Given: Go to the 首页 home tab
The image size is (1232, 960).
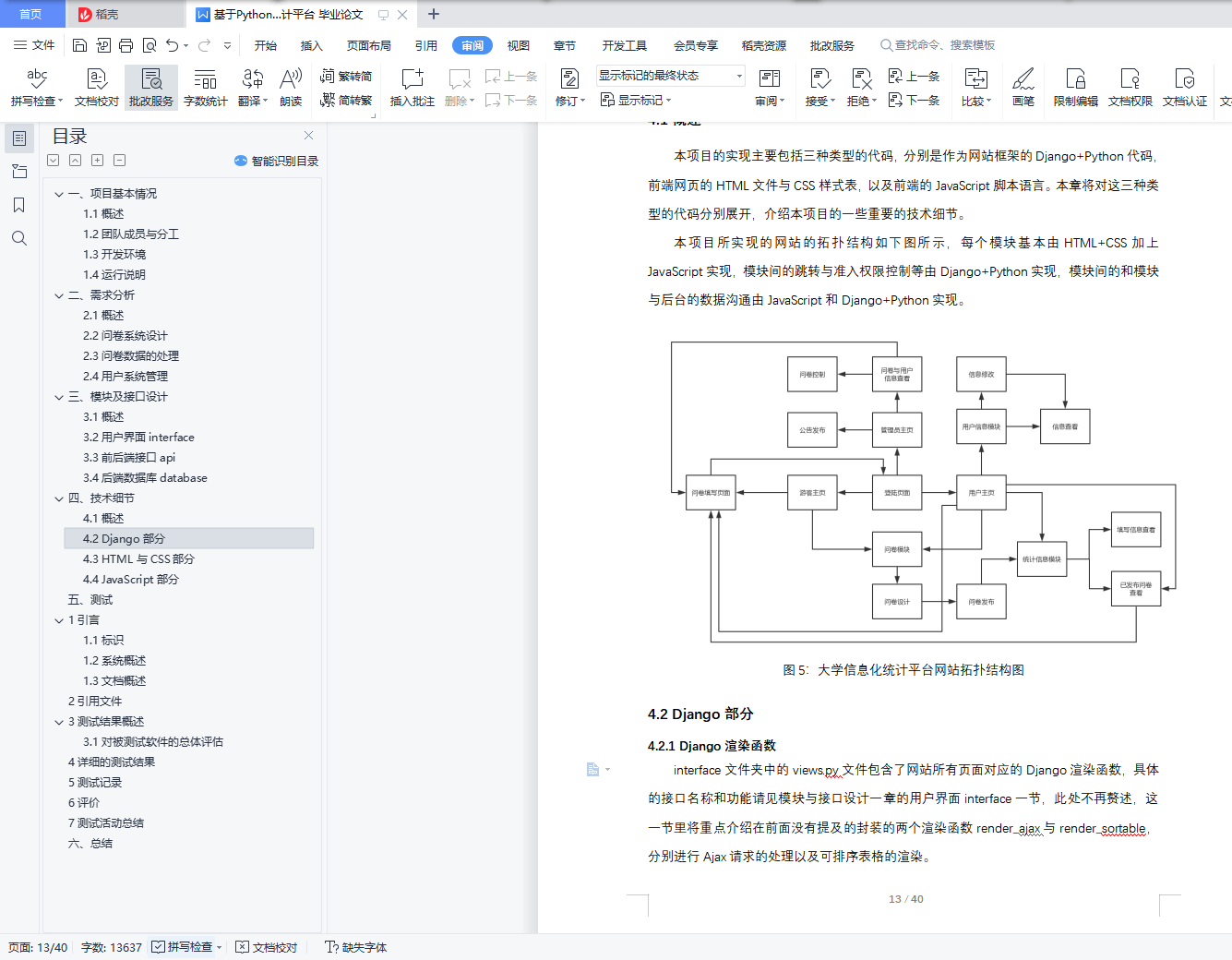Looking at the screenshot, I should pyautogui.click(x=31, y=14).
